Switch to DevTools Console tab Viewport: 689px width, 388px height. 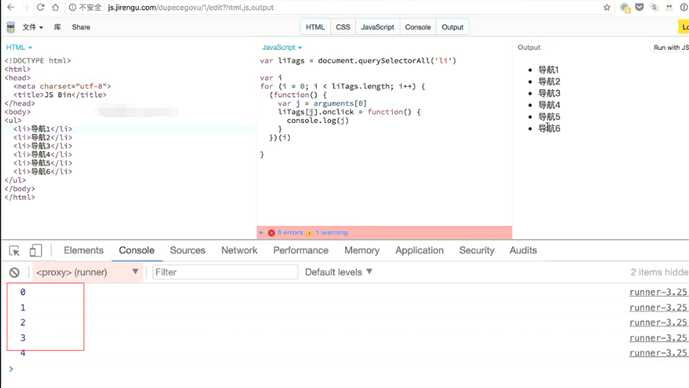(x=137, y=250)
